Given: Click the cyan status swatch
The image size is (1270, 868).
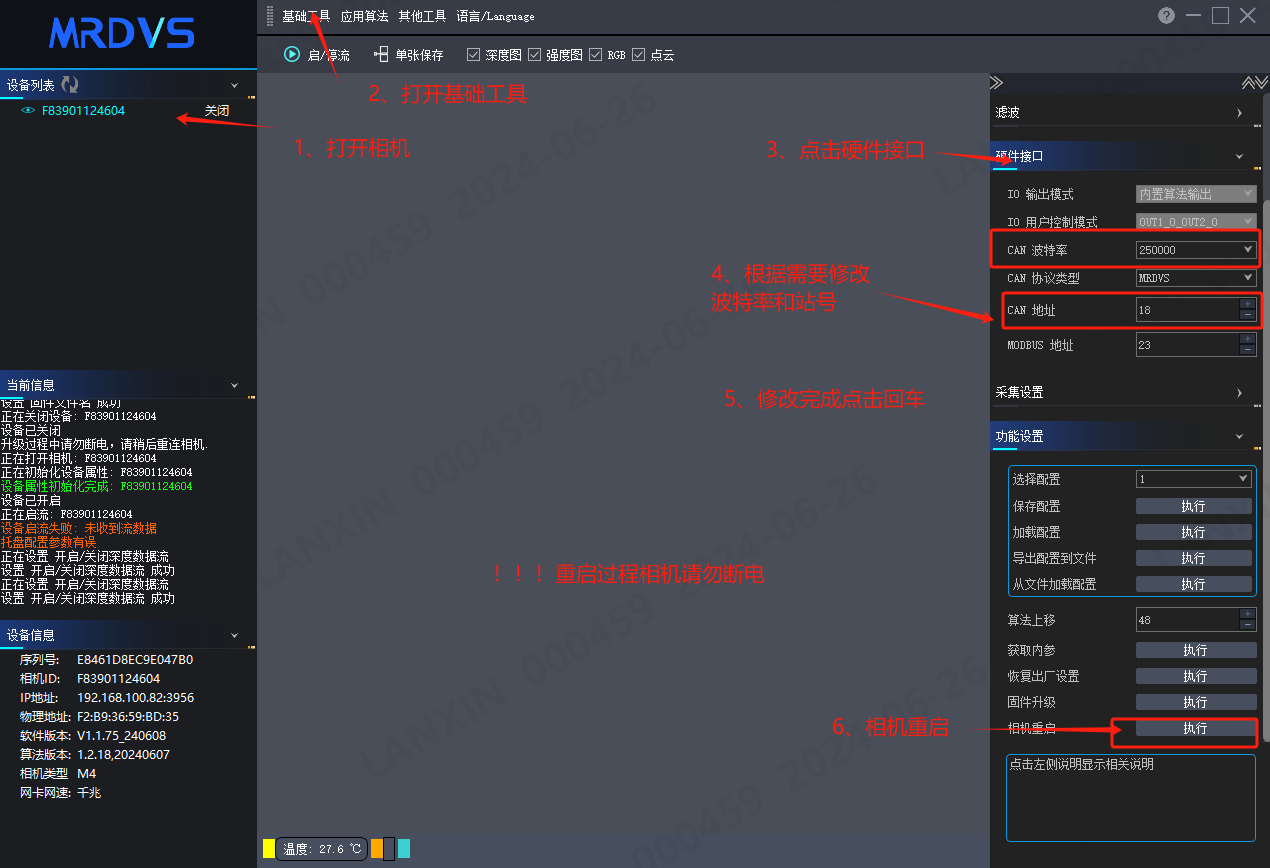Looking at the screenshot, I should [403, 849].
